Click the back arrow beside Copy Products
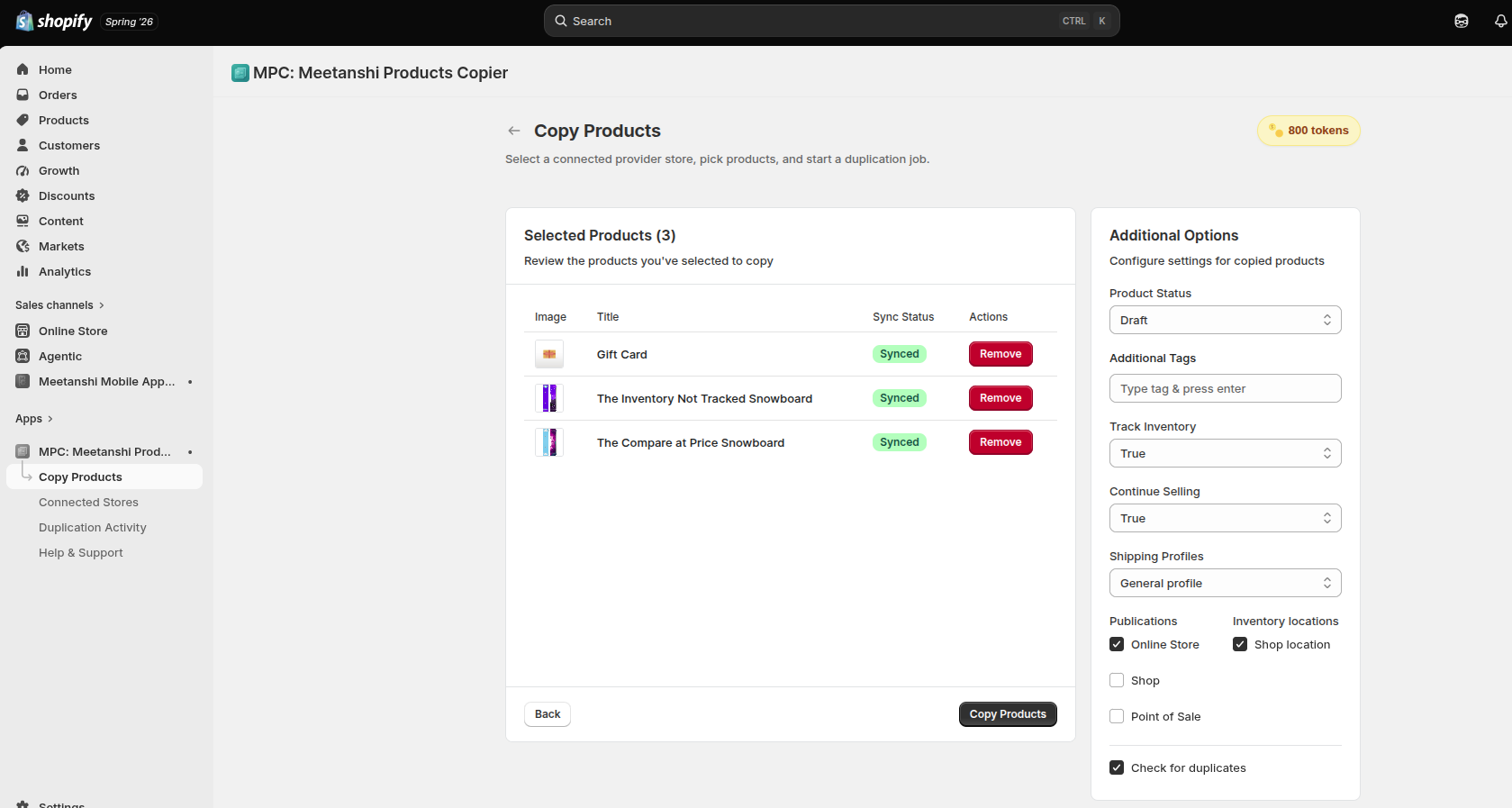Viewport: 1512px width, 808px height. pyautogui.click(x=514, y=131)
